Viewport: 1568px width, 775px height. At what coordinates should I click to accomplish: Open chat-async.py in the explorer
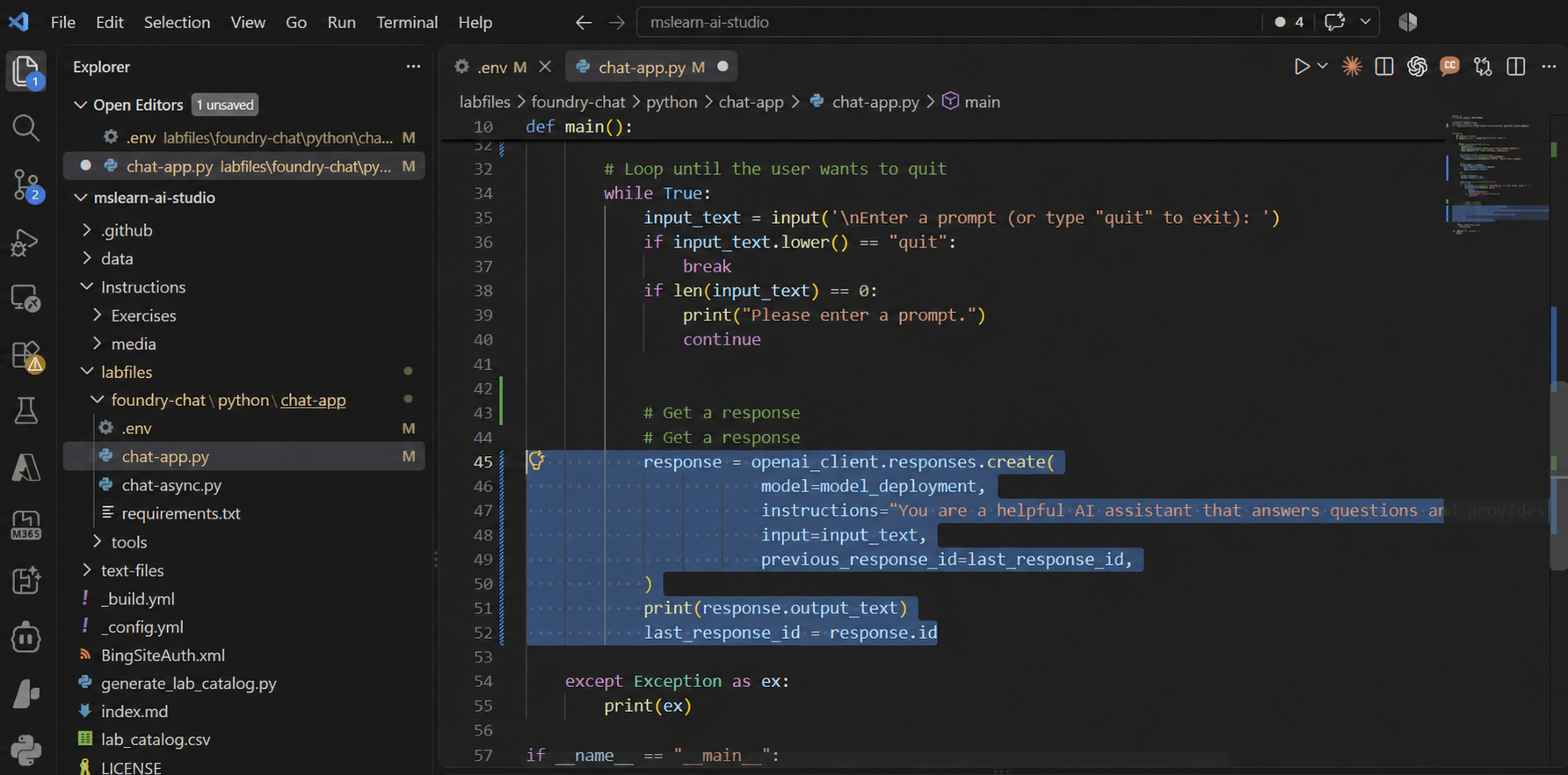(x=171, y=485)
